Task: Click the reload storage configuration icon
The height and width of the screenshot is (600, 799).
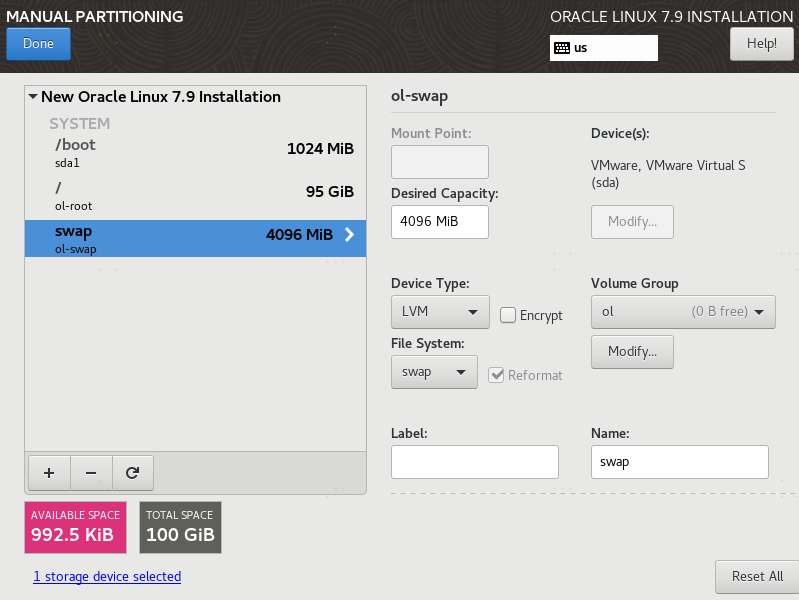Action: click(x=131, y=471)
